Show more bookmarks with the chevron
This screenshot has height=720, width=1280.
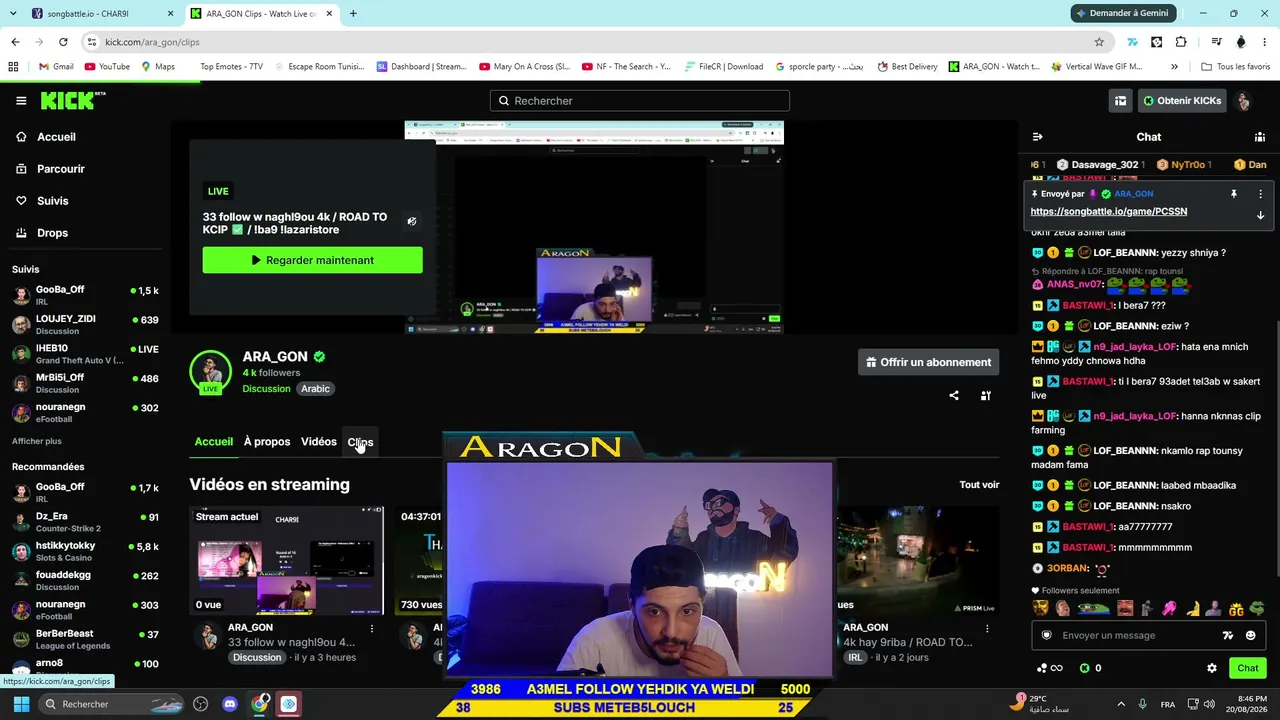[1174, 67]
